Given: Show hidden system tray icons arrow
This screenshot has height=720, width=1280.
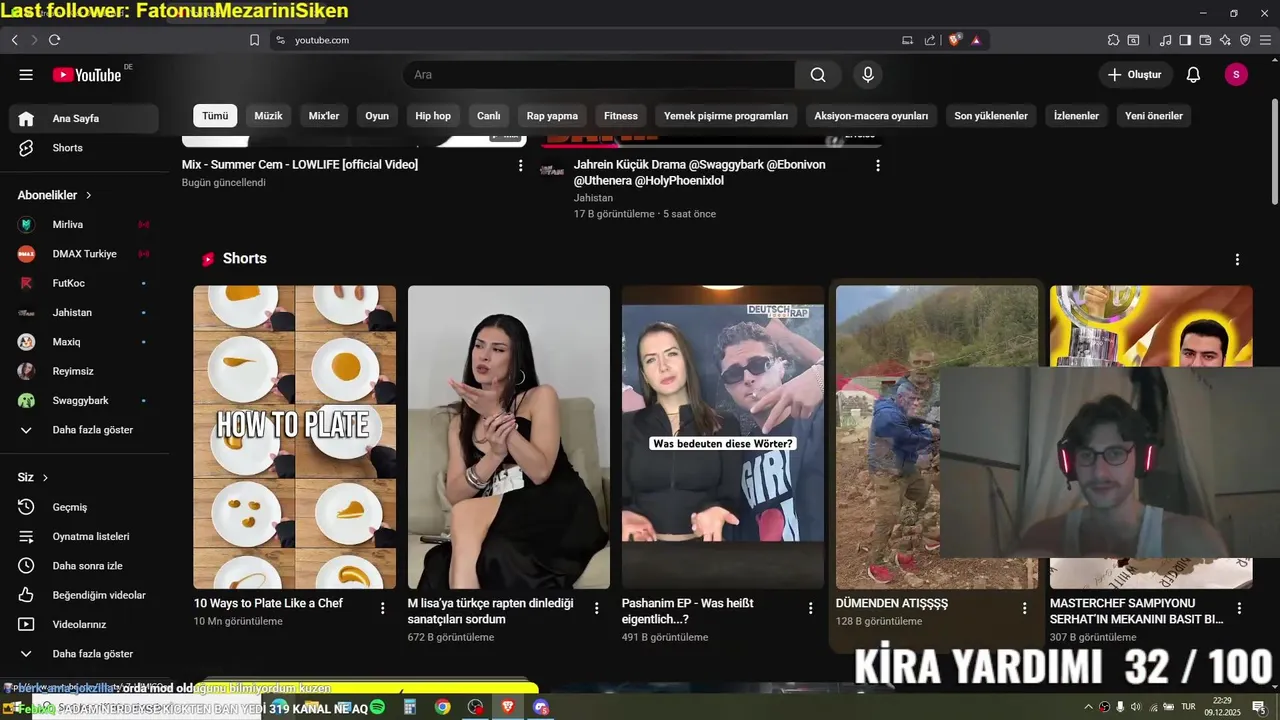Looking at the screenshot, I should click(1088, 707).
